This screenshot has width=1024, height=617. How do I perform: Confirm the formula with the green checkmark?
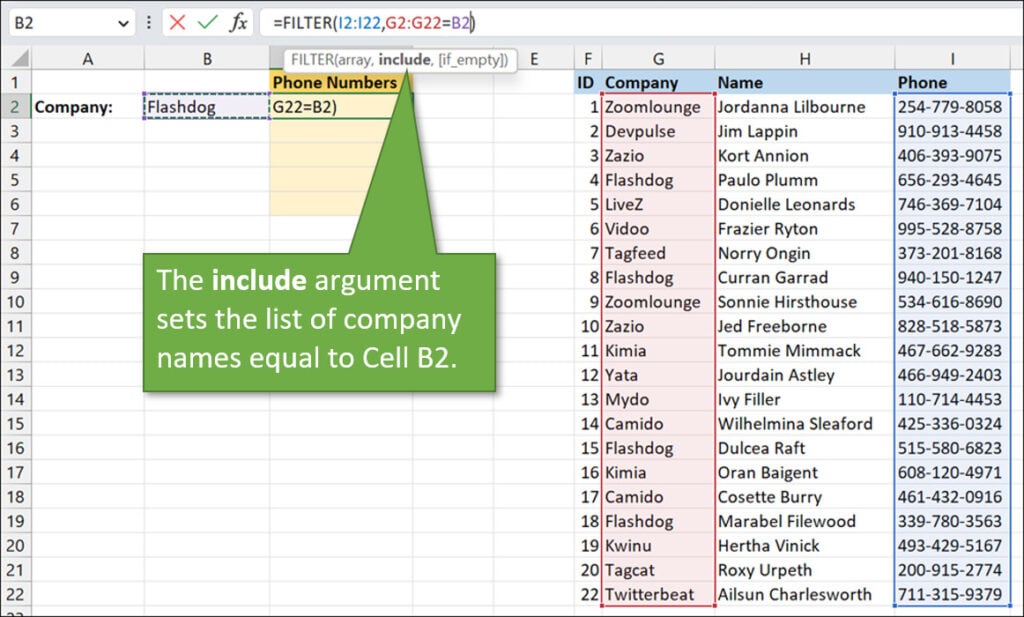click(x=208, y=22)
